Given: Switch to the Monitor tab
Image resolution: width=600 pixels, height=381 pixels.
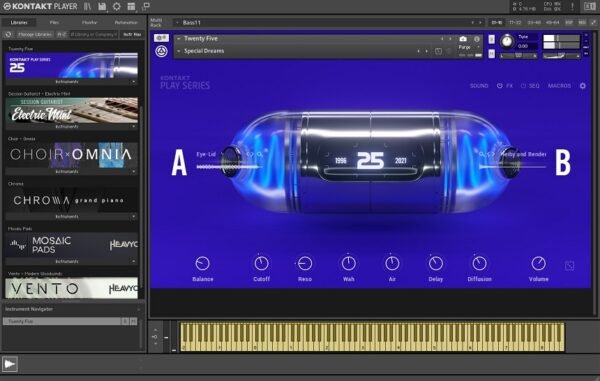Looking at the screenshot, I should [x=90, y=23].
